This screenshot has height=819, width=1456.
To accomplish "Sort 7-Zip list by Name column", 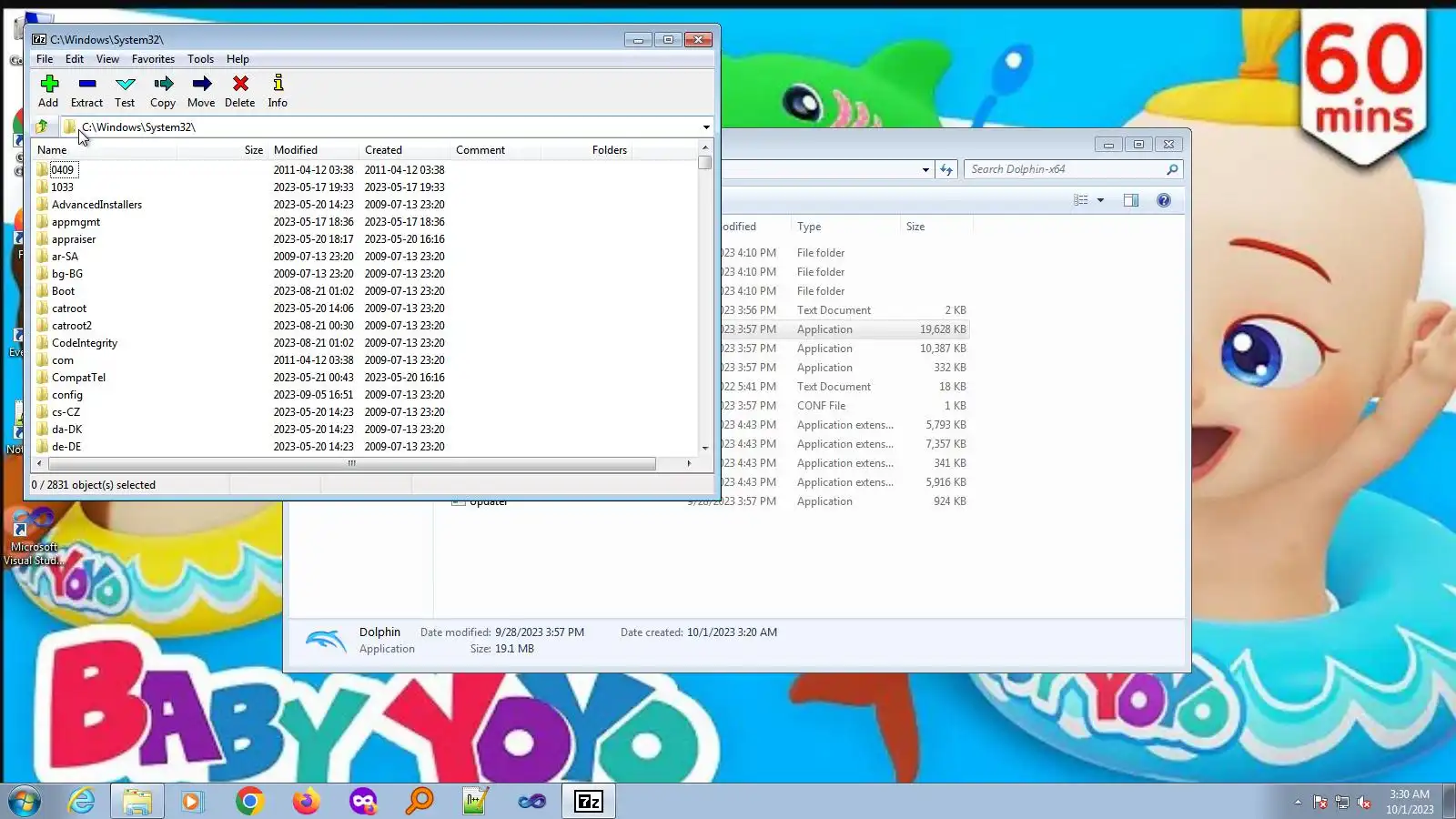I will [104, 150].
